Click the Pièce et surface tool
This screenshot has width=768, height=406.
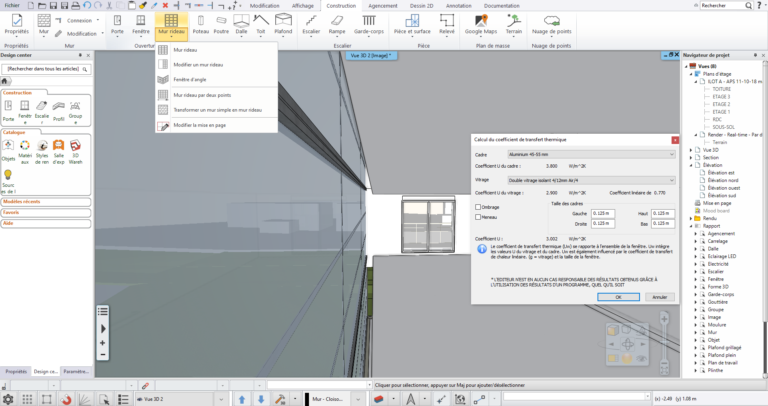click(x=412, y=24)
